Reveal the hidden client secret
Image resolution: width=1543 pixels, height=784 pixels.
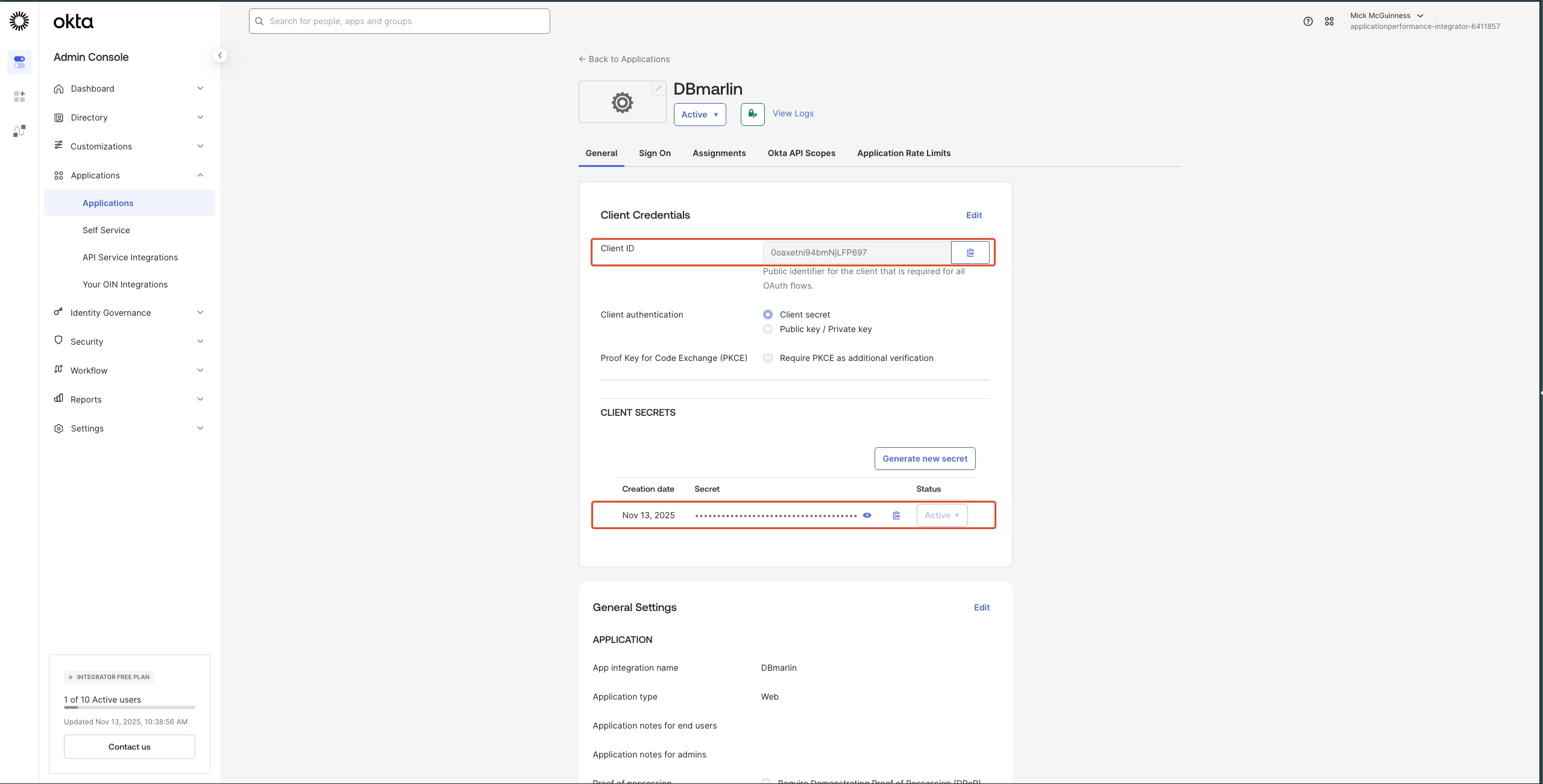(867, 515)
